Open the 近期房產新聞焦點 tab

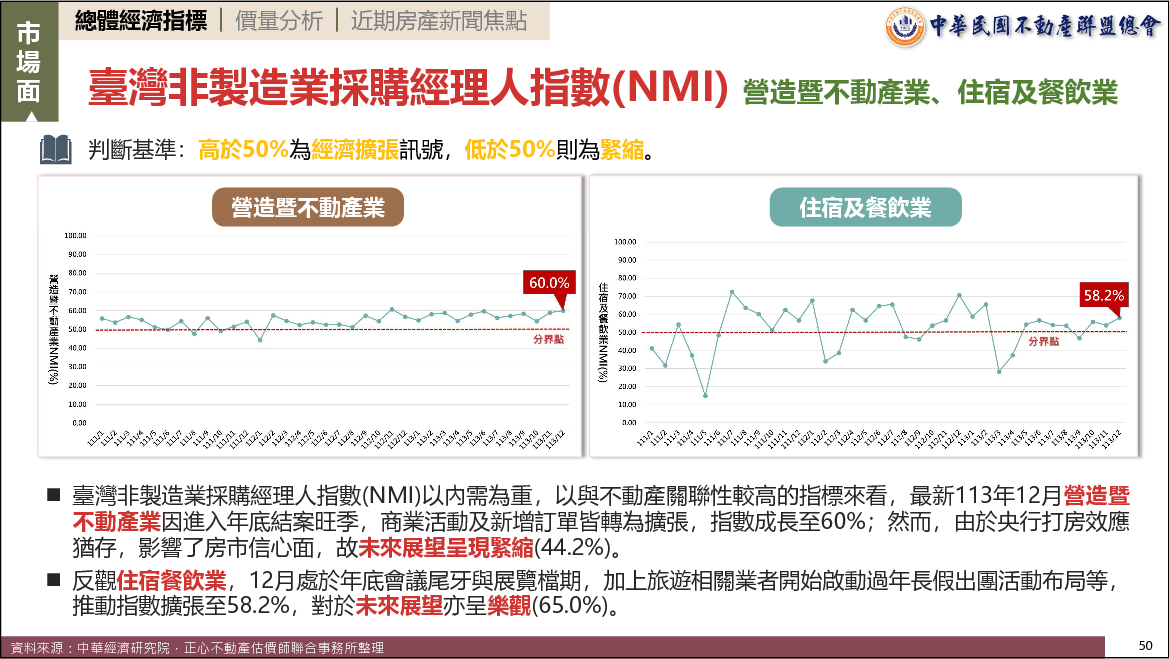(438, 21)
